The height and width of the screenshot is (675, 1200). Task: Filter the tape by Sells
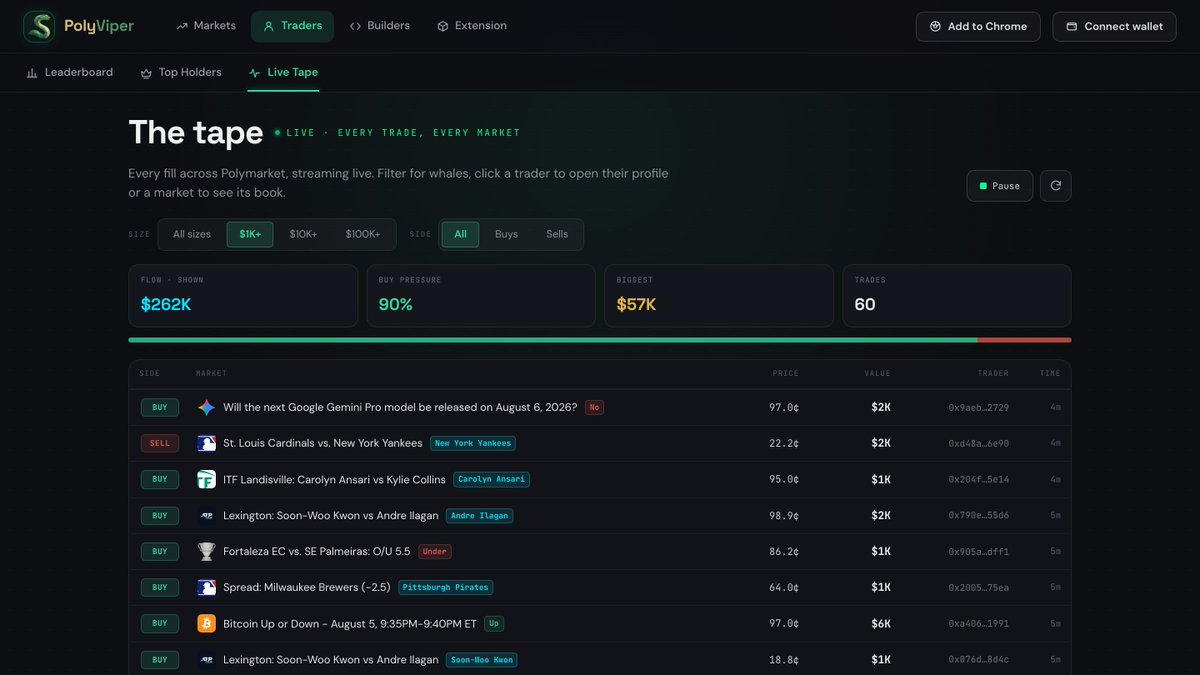click(x=557, y=234)
